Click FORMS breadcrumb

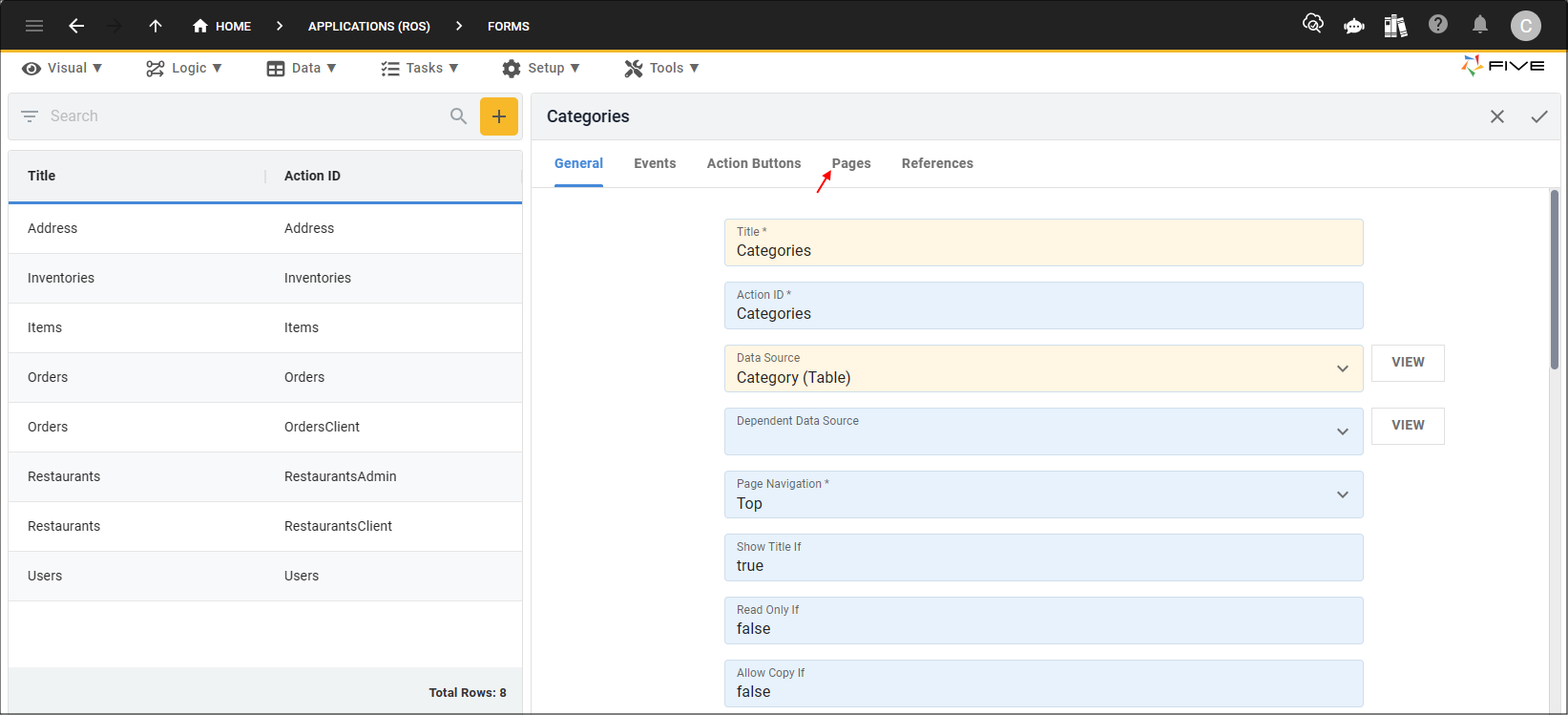(x=509, y=26)
